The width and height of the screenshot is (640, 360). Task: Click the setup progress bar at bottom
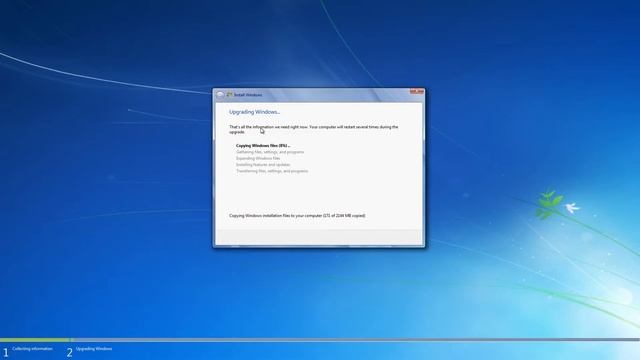pos(320,340)
